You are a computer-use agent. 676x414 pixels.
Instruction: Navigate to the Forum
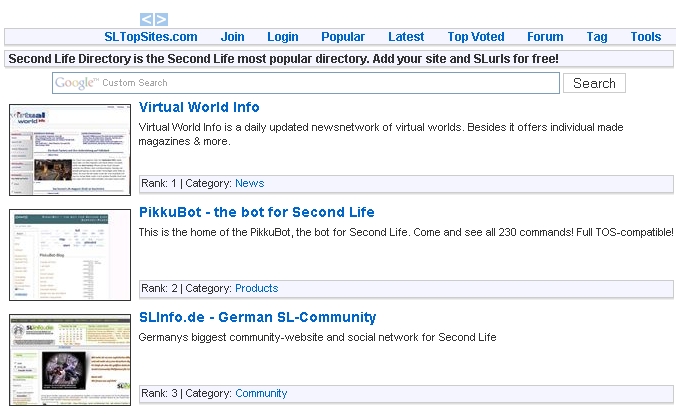[x=545, y=37]
